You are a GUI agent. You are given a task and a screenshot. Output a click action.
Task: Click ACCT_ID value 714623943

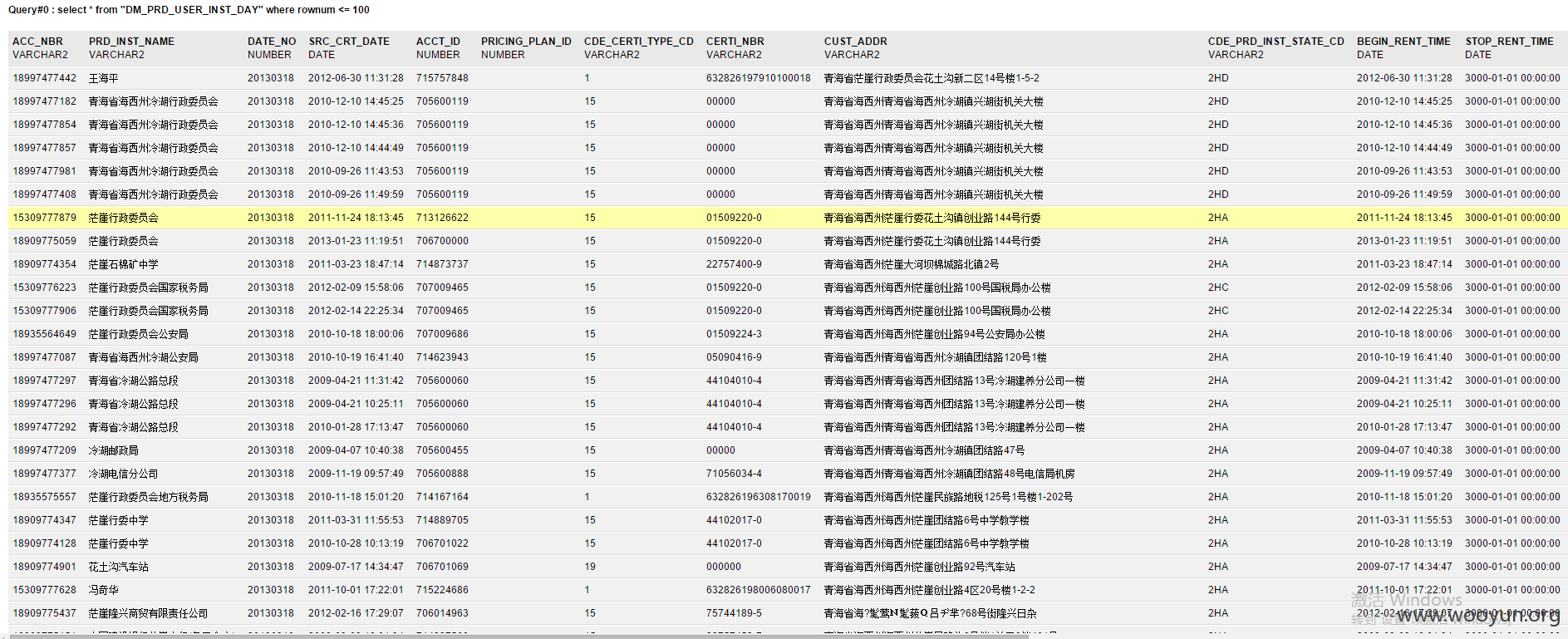click(442, 357)
